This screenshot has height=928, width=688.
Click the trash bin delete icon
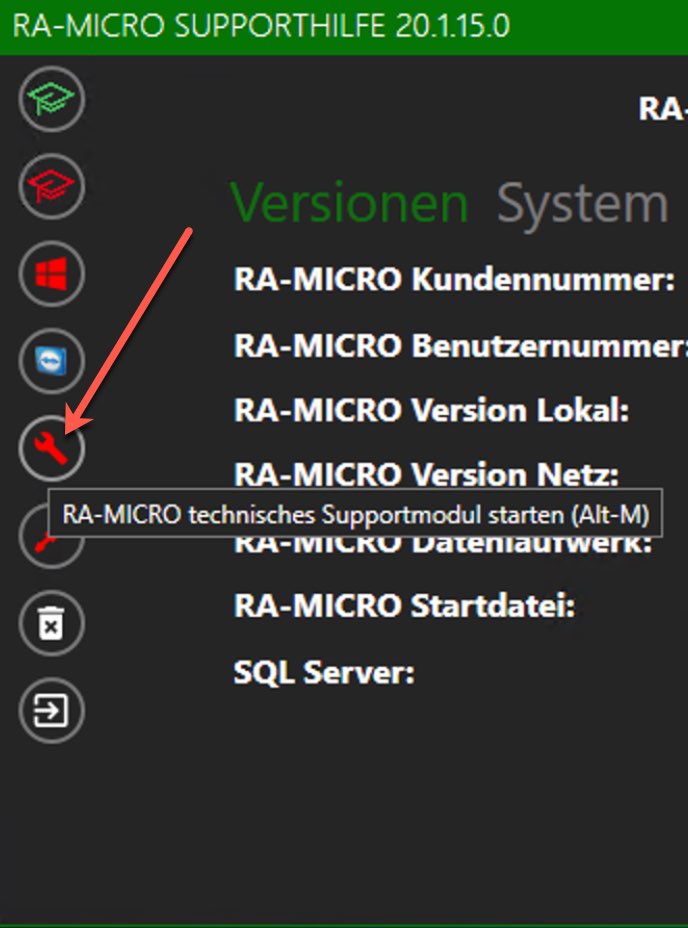(x=52, y=623)
